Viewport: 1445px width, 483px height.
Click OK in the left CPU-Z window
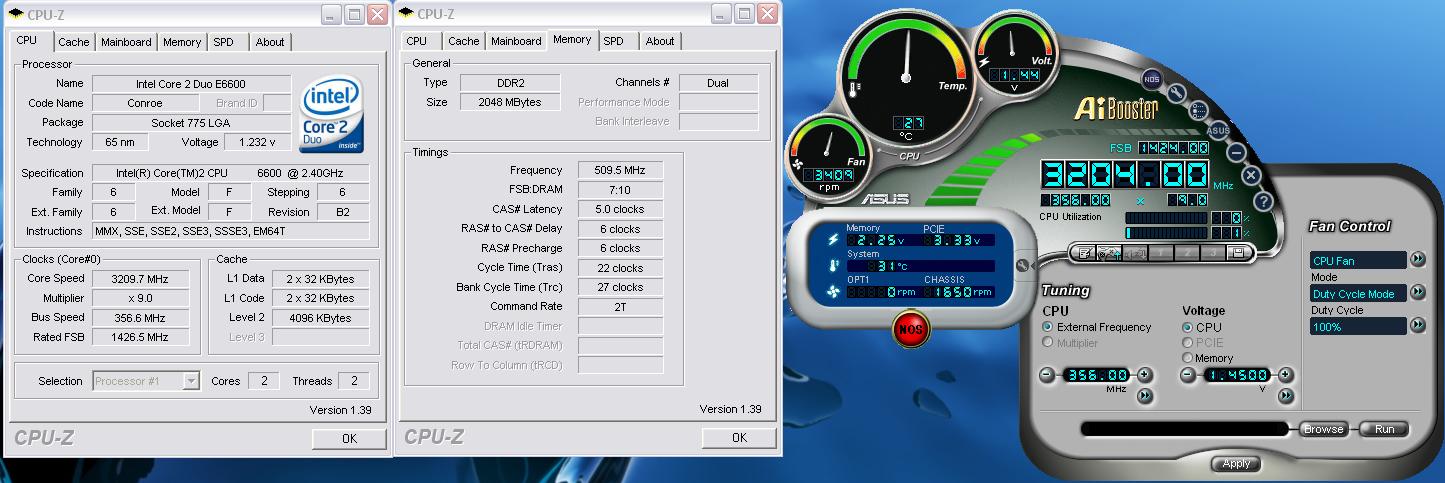(x=349, y=438)
